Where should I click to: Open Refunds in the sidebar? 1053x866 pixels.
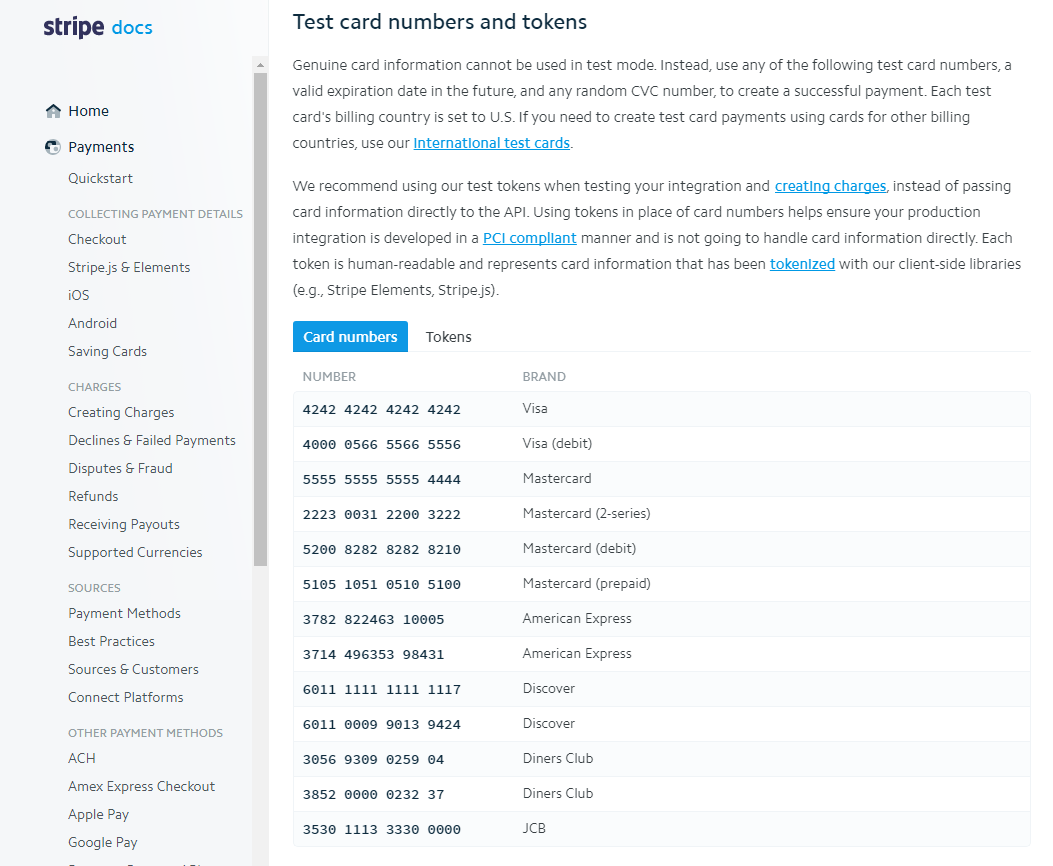pyautogui.click(x=93, y=497)
